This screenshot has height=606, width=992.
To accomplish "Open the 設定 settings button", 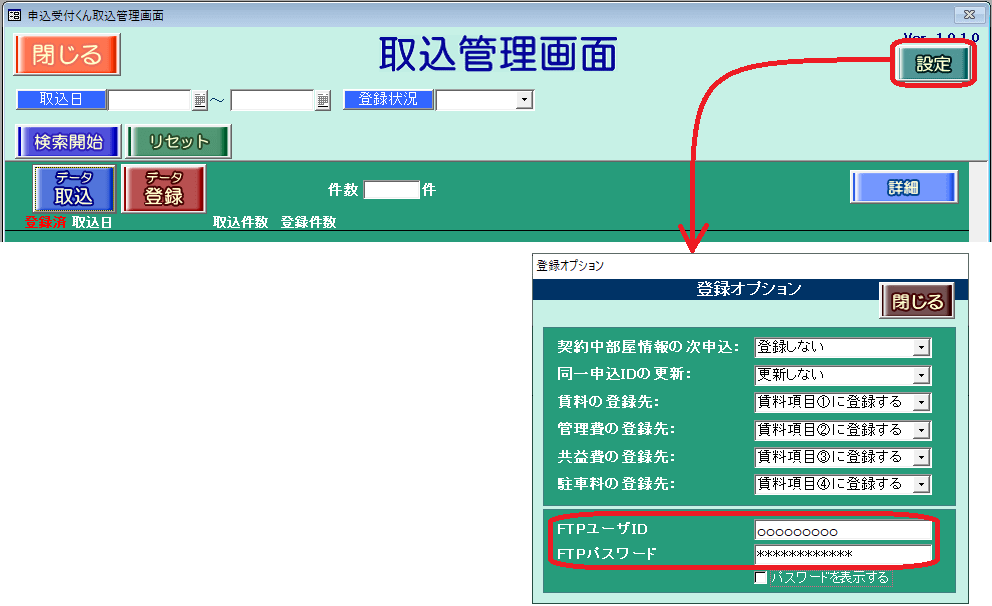I will [933, 64].
